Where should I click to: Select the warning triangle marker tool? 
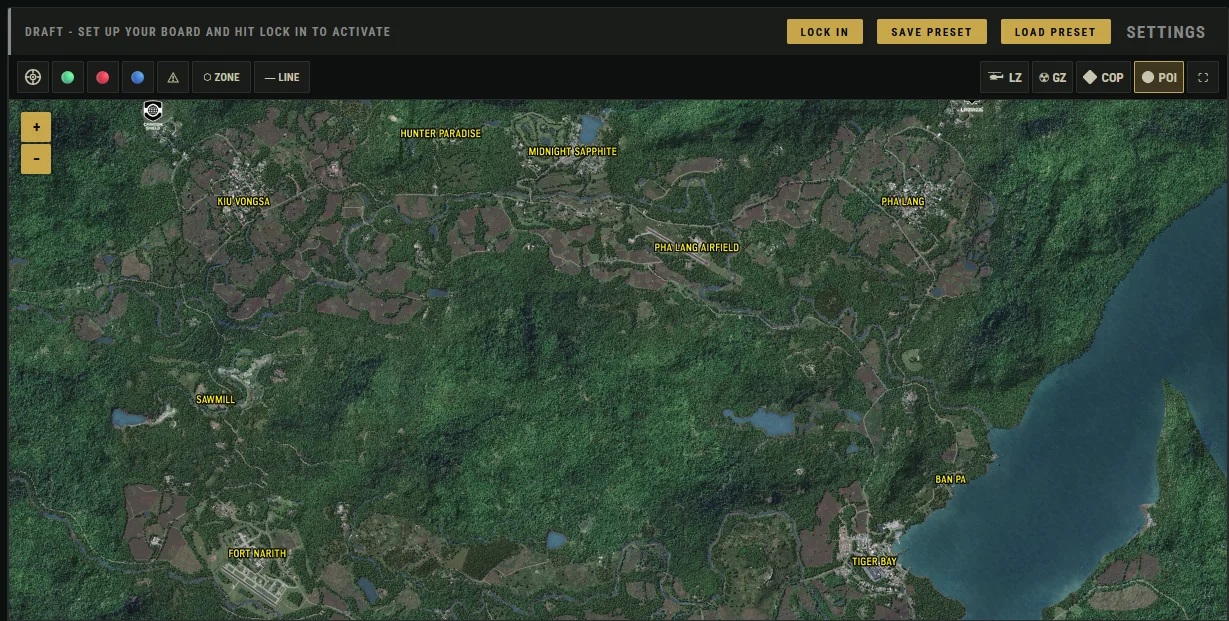[173, 77]
